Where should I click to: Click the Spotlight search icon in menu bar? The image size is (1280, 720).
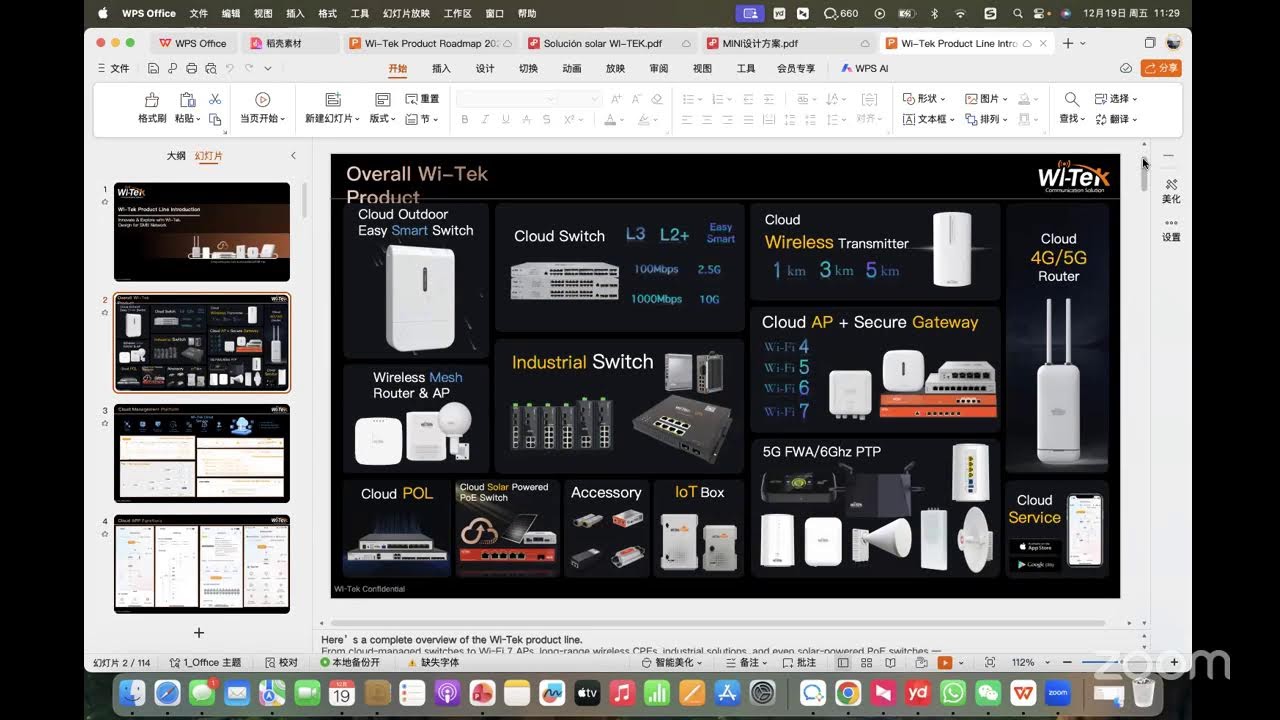click(1017, 14)
